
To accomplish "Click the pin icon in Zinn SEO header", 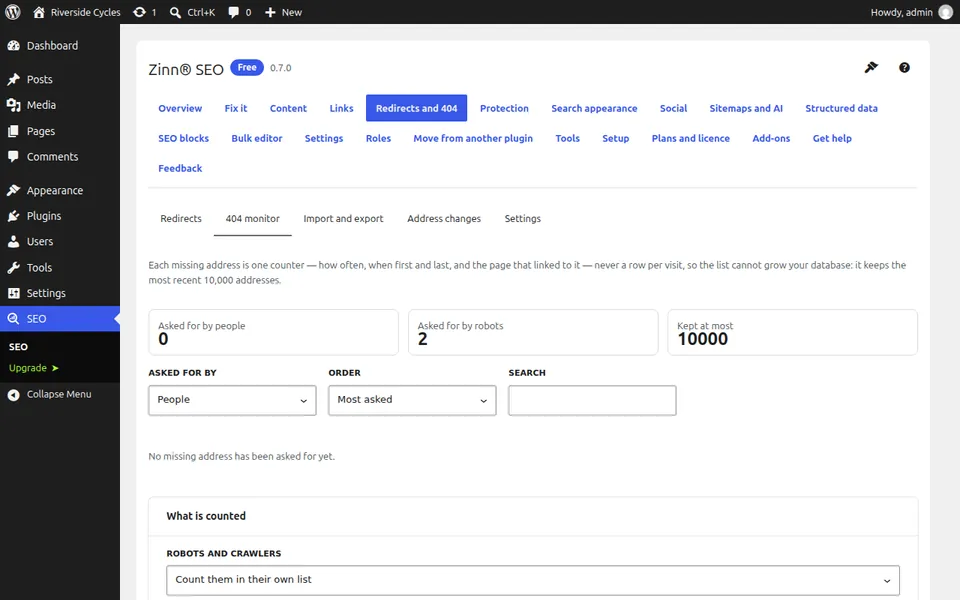I will (x=871, y=67).
